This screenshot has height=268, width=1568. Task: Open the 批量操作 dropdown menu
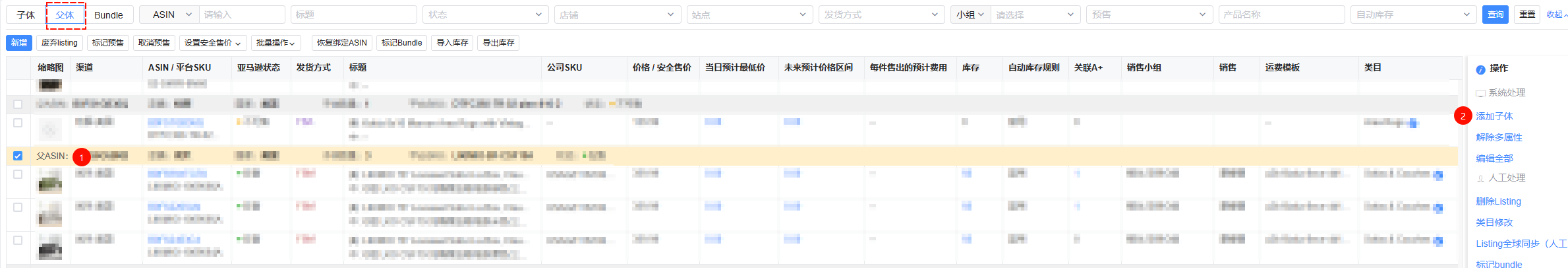click(x=275, y=43)
